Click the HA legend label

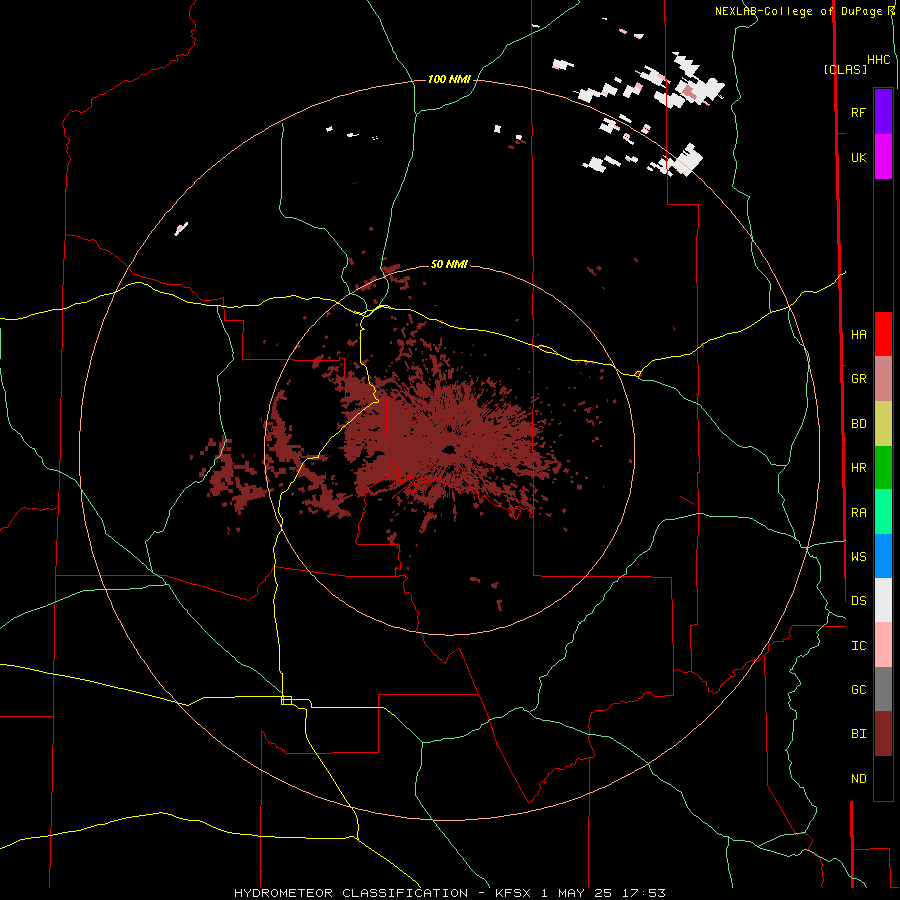click(x=859, y=335)
